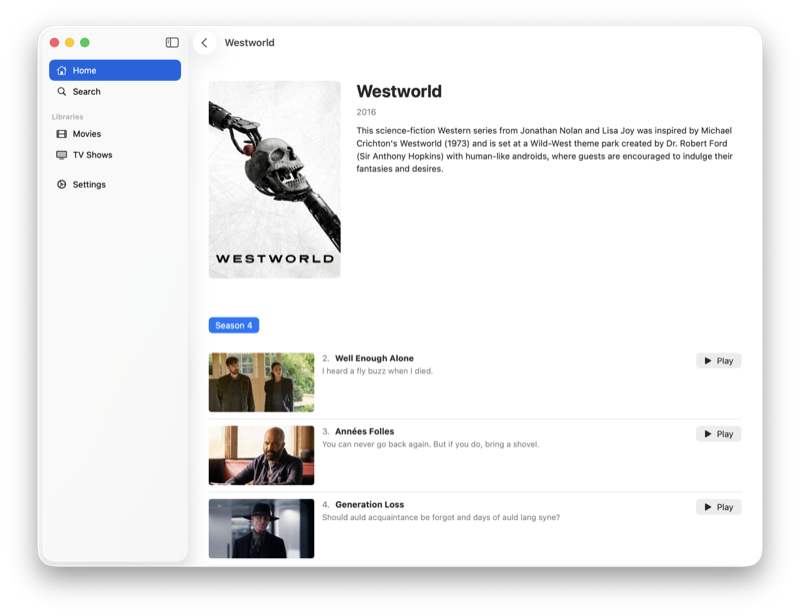Select the Années Folles episode title

364,431
